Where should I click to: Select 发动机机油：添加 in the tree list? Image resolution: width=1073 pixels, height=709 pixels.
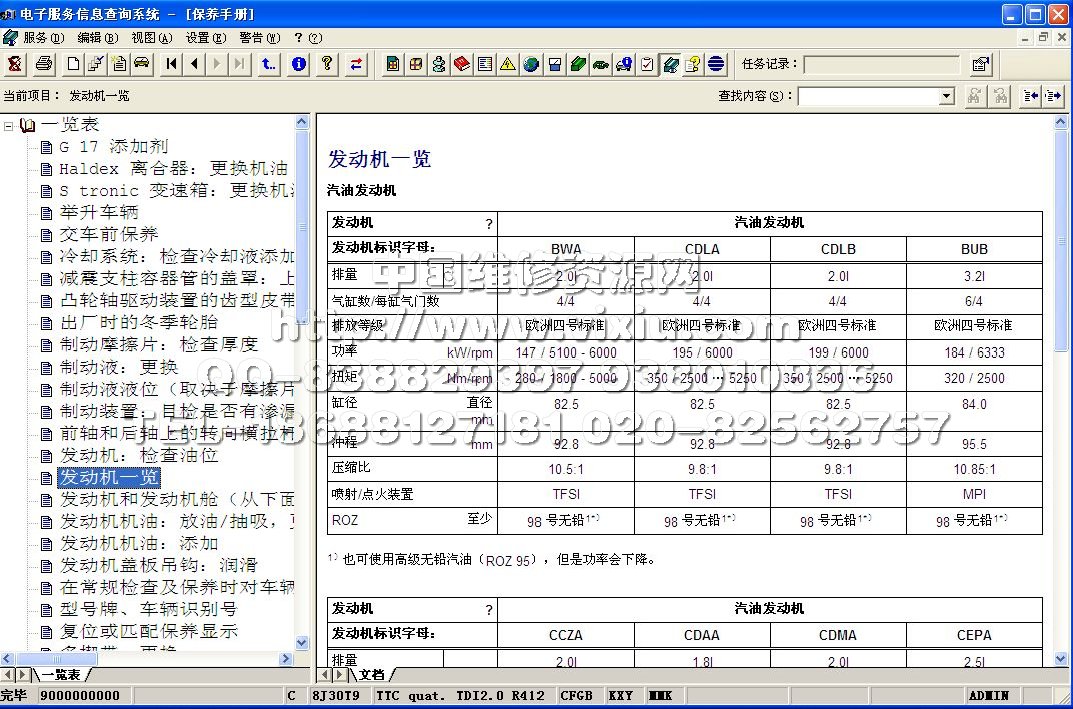[138, 543]
